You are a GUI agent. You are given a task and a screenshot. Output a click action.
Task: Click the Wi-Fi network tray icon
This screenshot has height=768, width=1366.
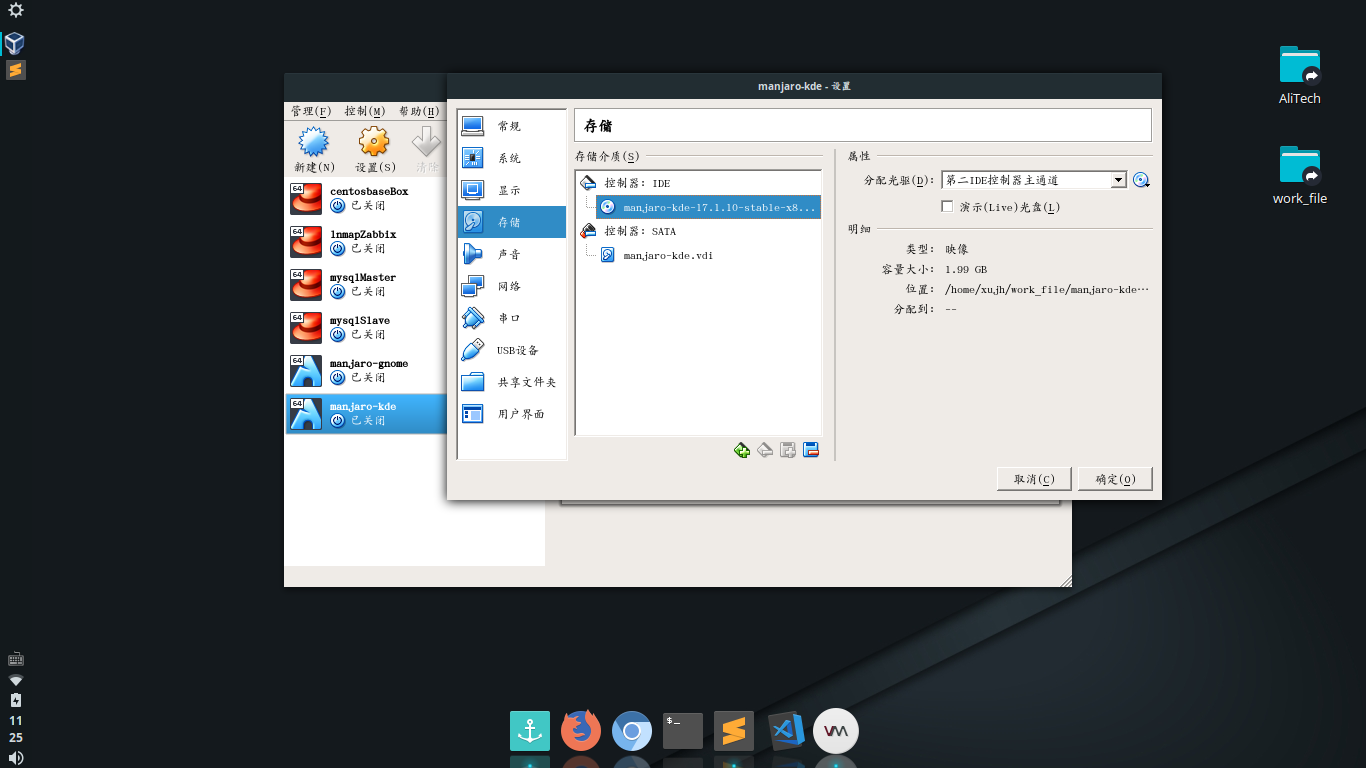tap(15, 680)
